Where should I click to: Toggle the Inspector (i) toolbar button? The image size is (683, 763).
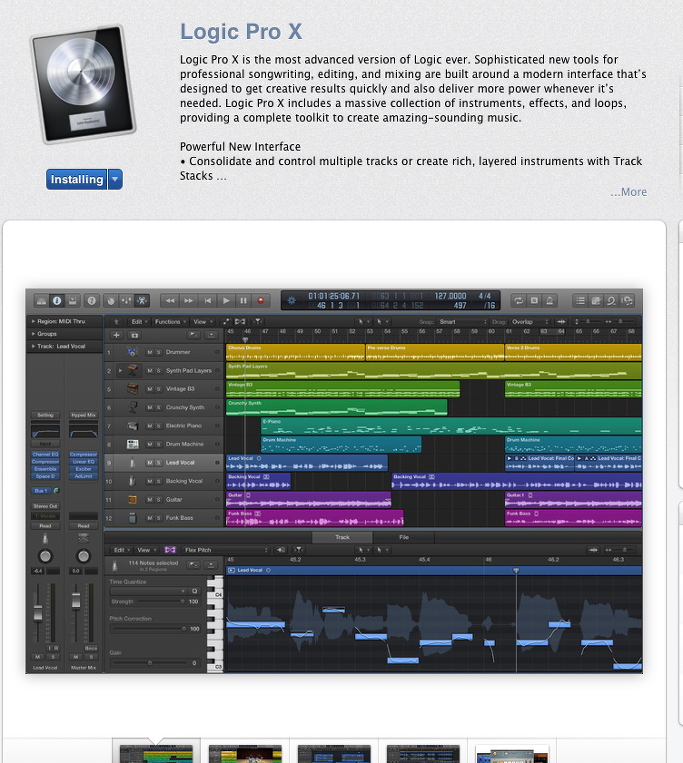point(57,301)
